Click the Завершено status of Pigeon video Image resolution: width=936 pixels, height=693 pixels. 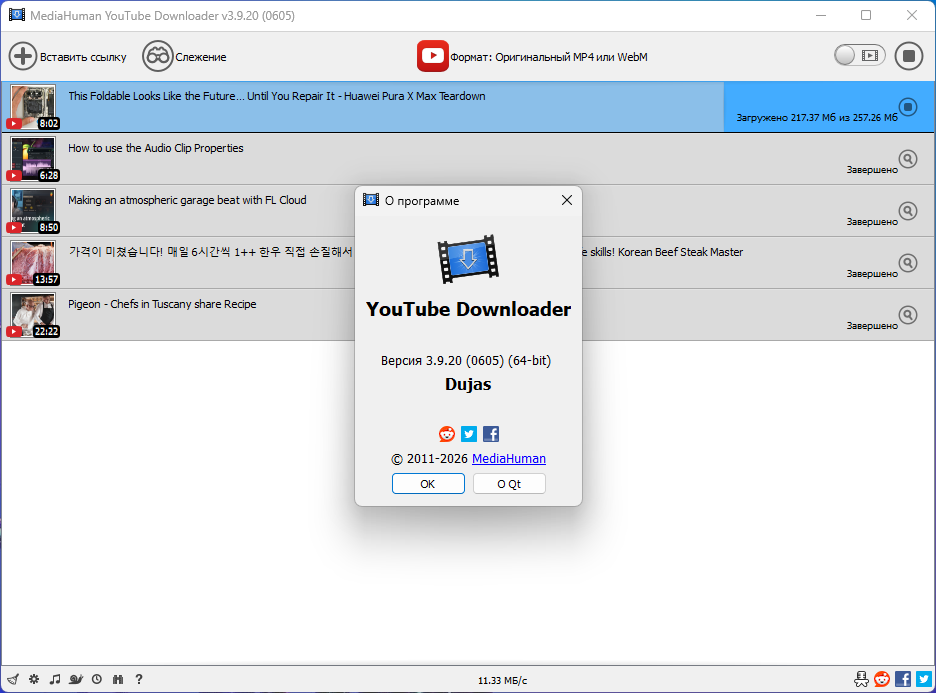[872, 326]
